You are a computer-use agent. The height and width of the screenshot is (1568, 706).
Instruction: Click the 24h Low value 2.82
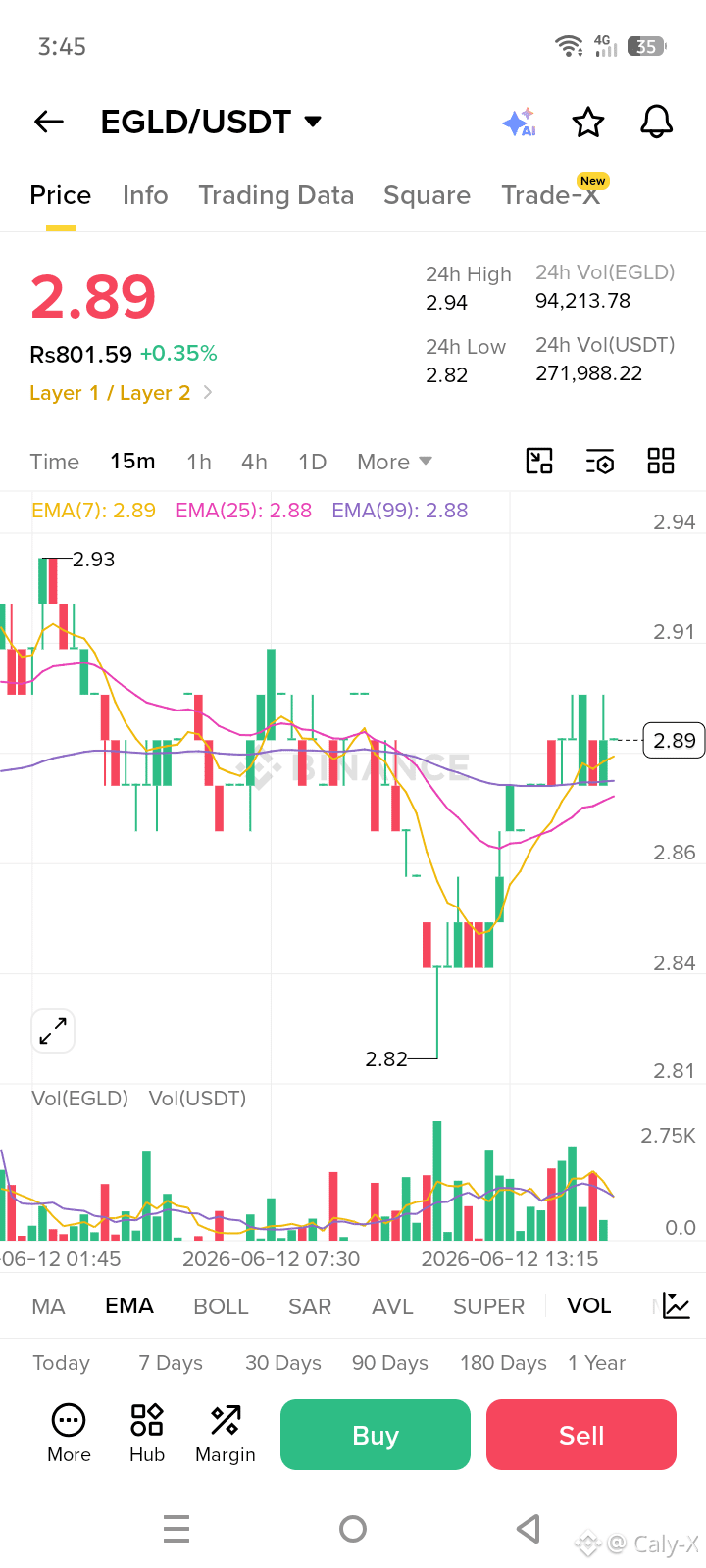(447, 375)
